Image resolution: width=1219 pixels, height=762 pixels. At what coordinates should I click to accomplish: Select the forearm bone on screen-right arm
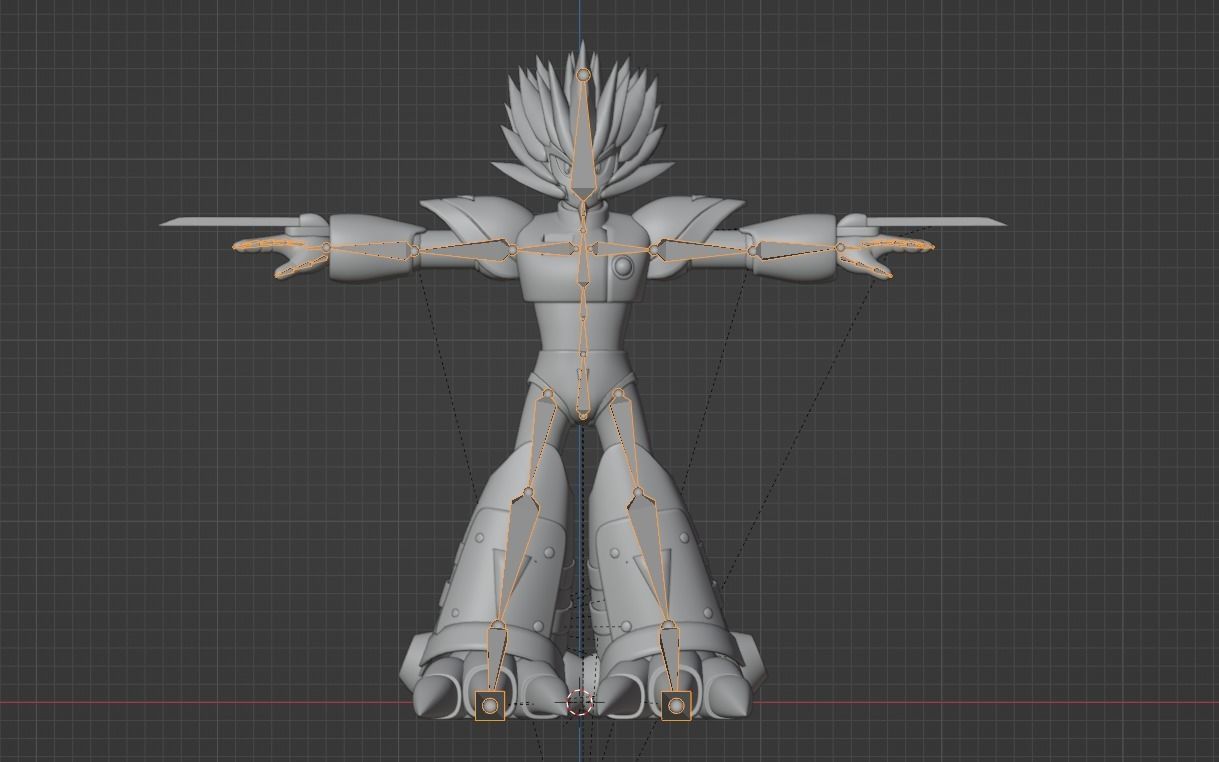(x=797, y=249)
